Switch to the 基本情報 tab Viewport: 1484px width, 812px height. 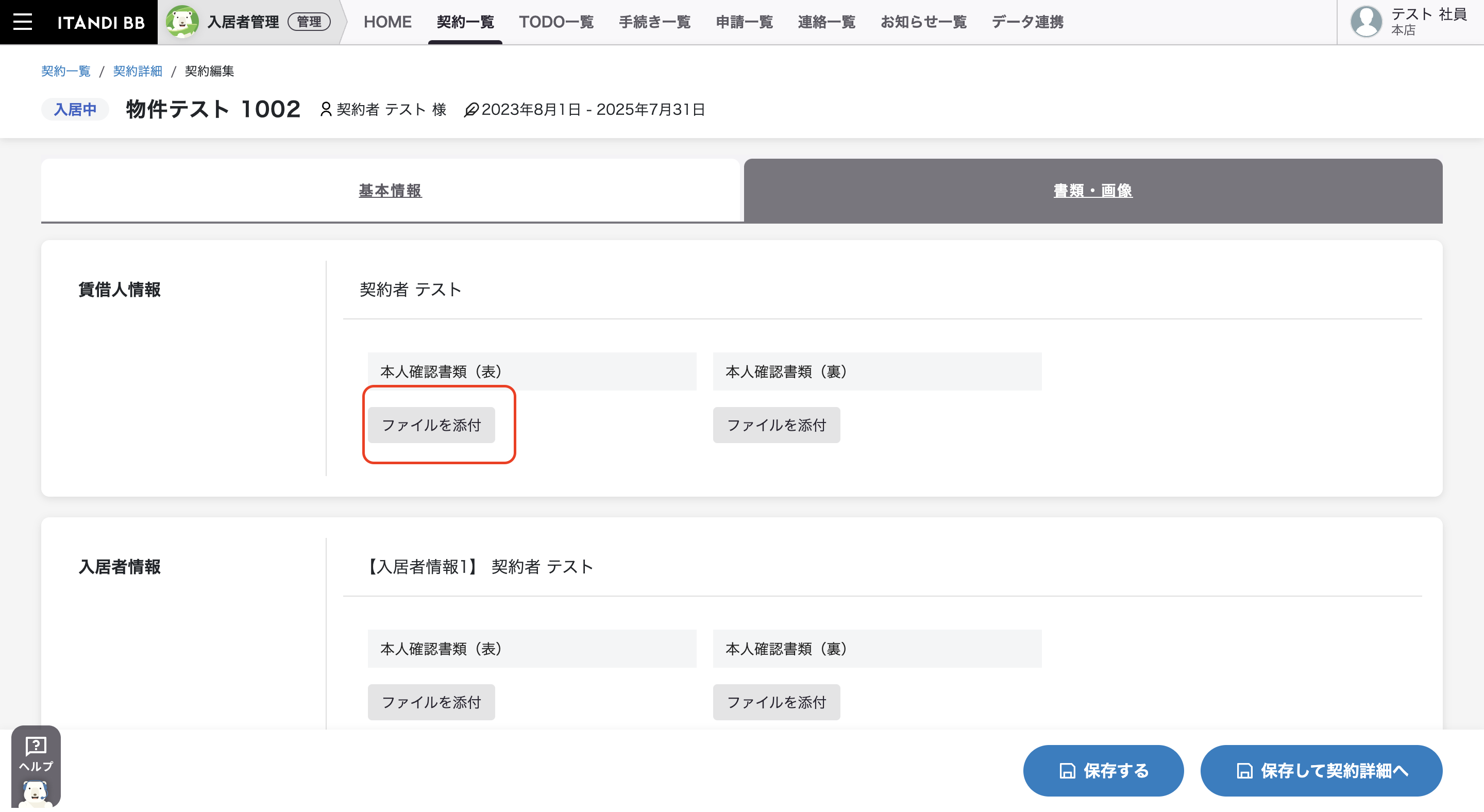point(390,191)
